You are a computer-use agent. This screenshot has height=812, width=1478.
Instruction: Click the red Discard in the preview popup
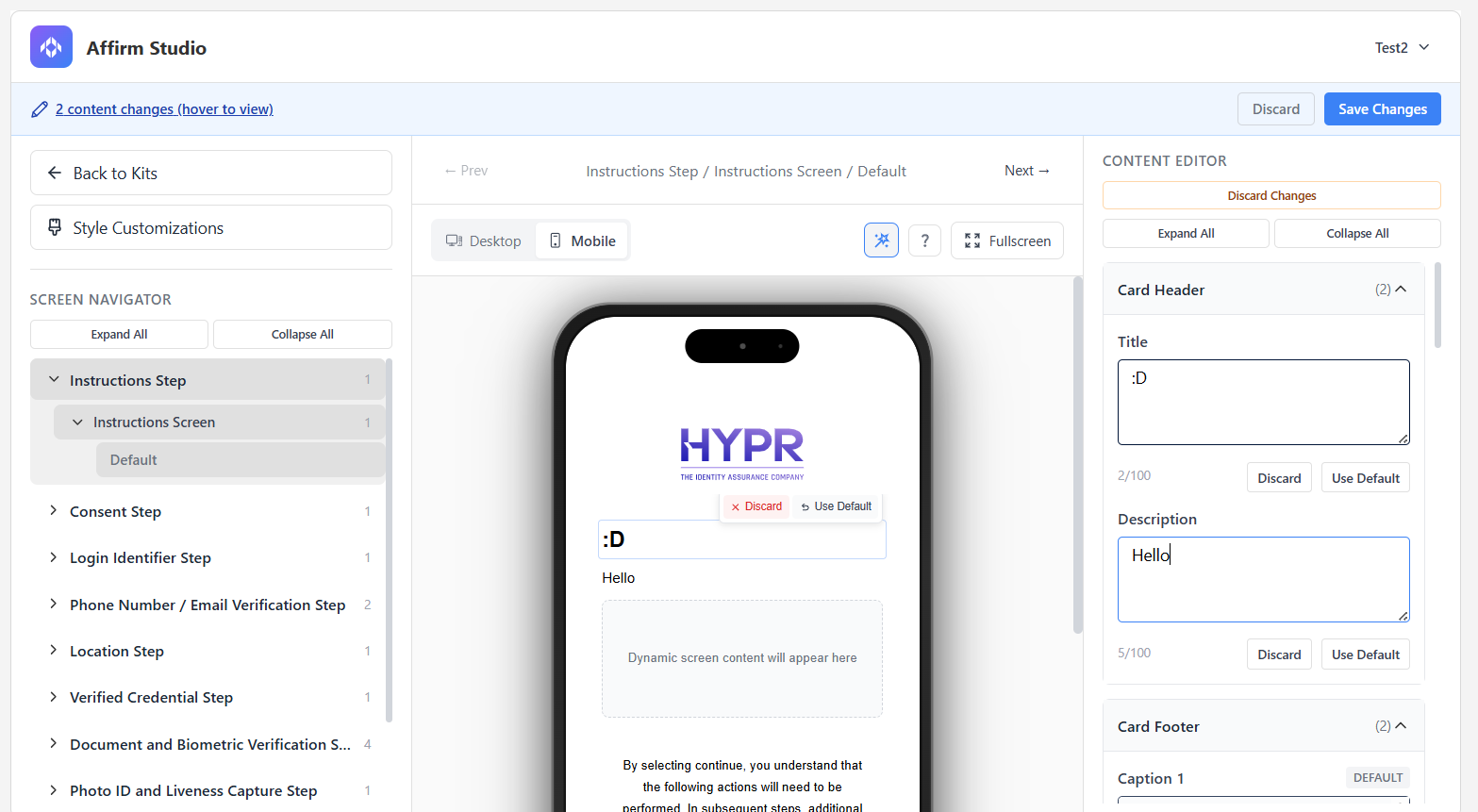click(756, 506)
